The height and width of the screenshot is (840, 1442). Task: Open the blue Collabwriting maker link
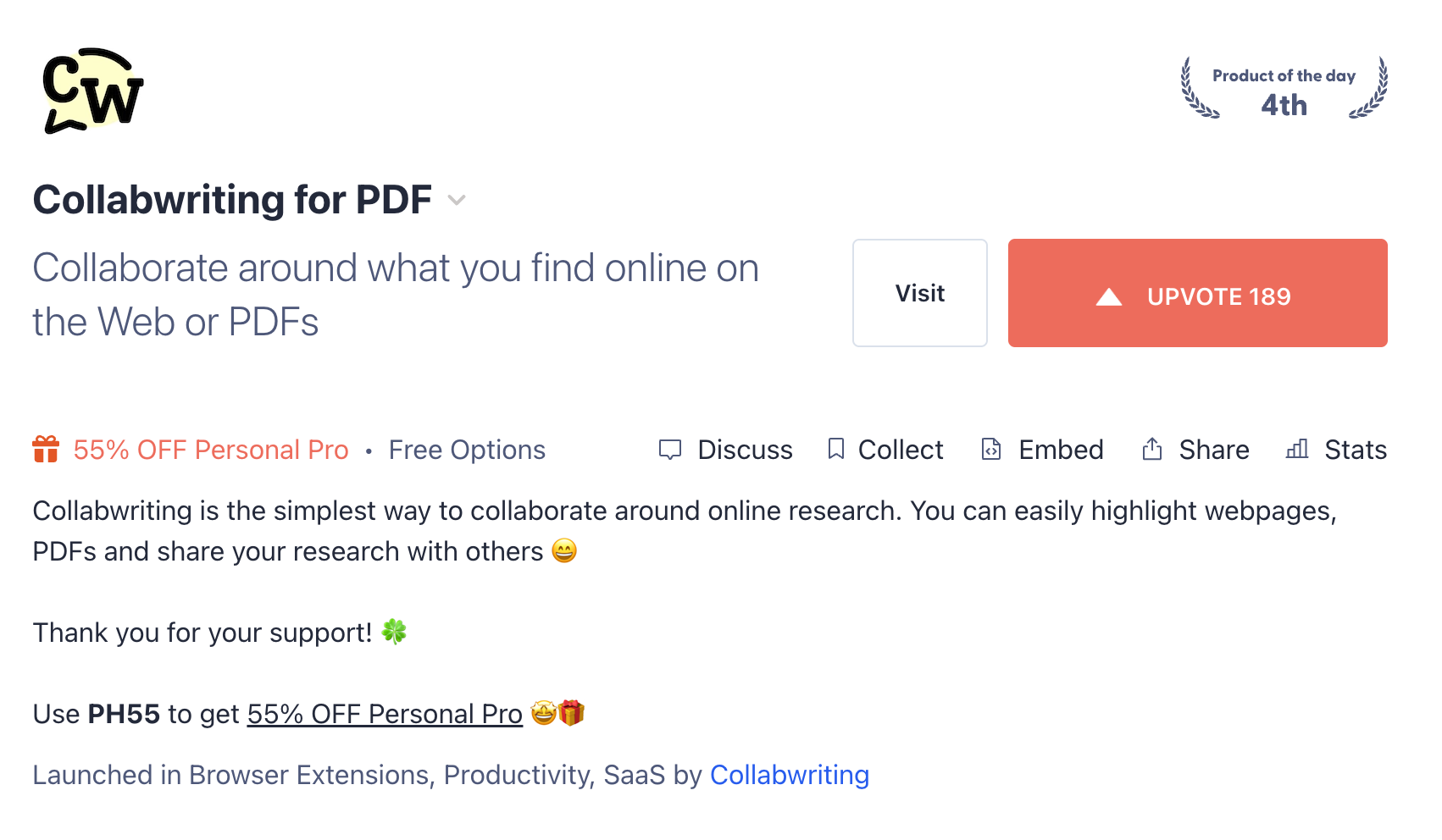pos(789,775)
